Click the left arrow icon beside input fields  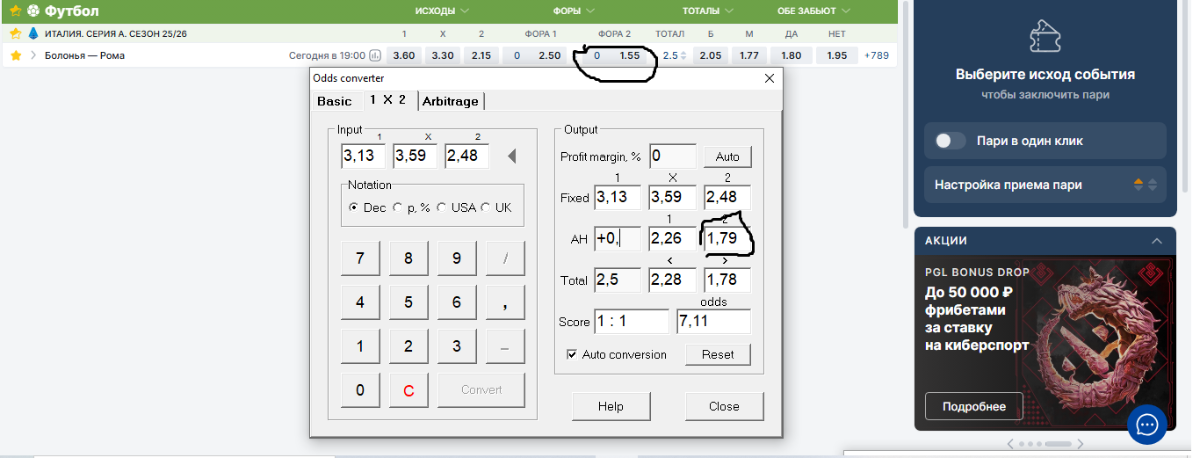click(x=511, y=156)
